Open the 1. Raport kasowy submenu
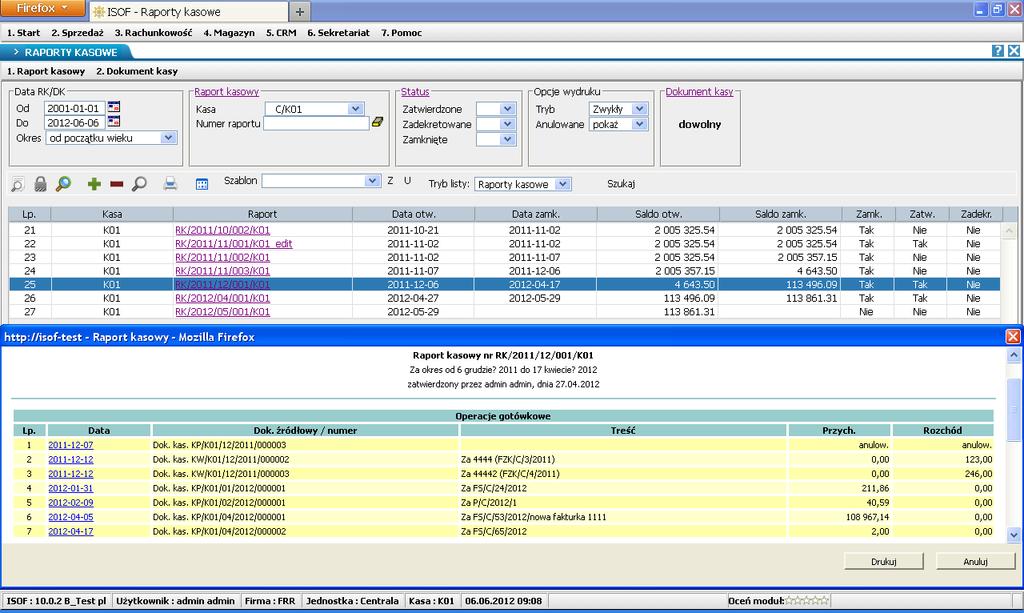 (46, 71)
